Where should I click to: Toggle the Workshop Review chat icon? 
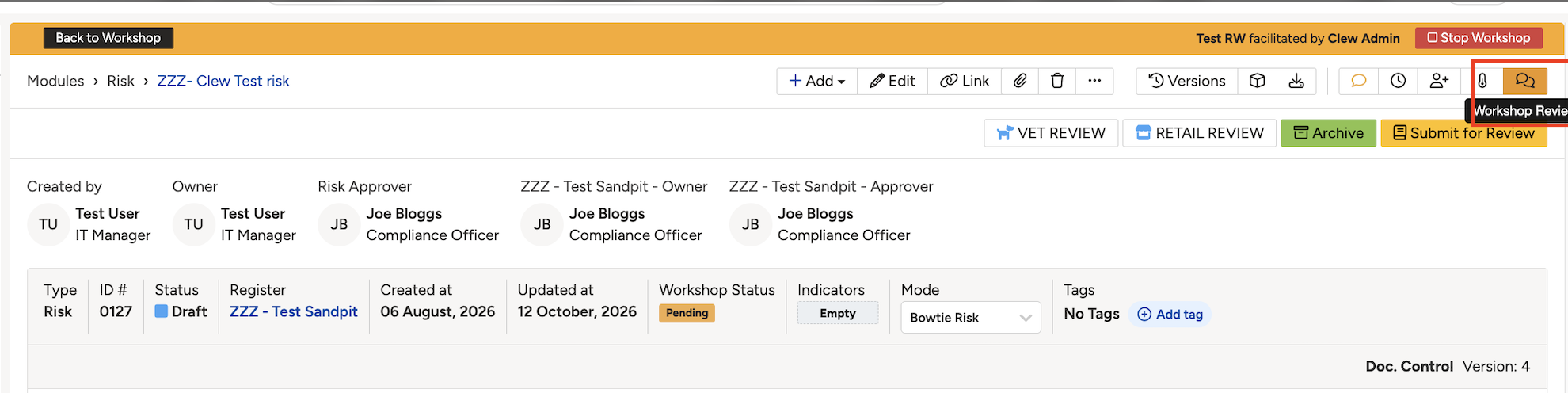(x=1525, y=81)
